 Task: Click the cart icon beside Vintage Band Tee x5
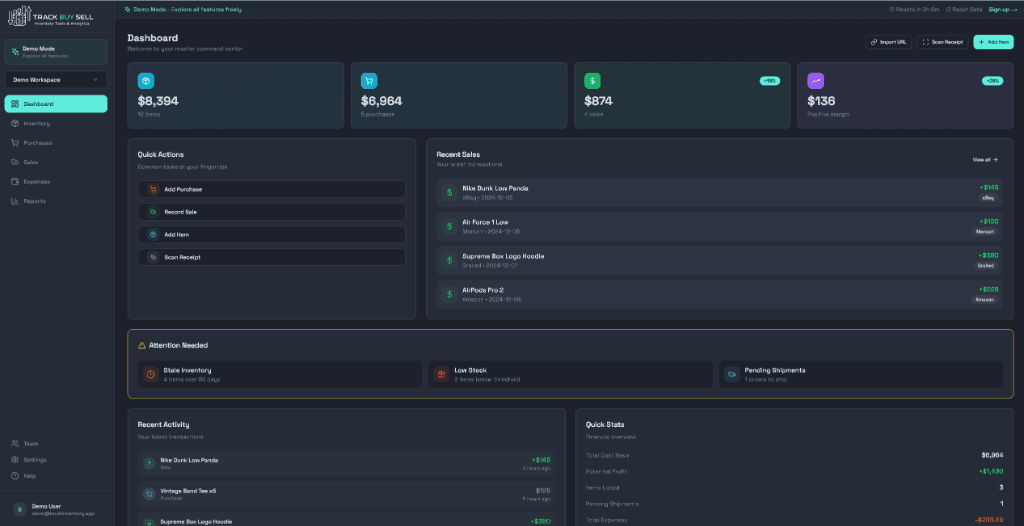click(149, 494)
